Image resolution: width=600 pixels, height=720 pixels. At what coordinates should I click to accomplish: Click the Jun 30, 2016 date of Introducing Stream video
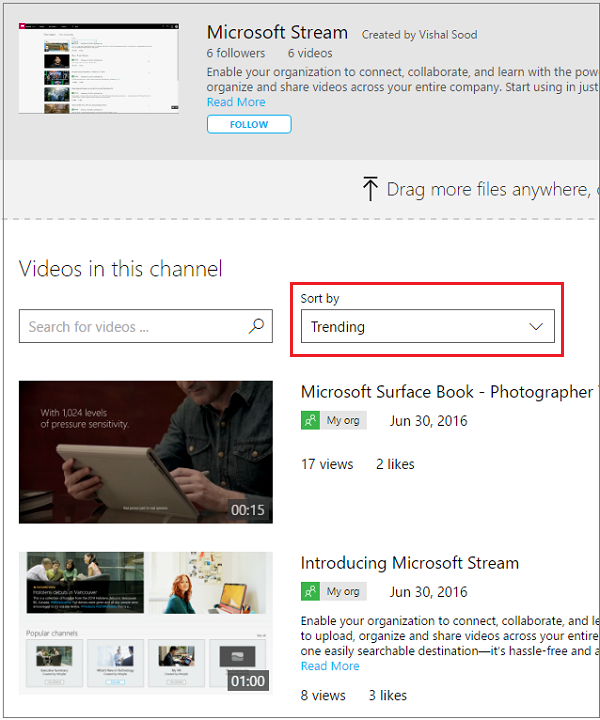(x=429, y=592)
